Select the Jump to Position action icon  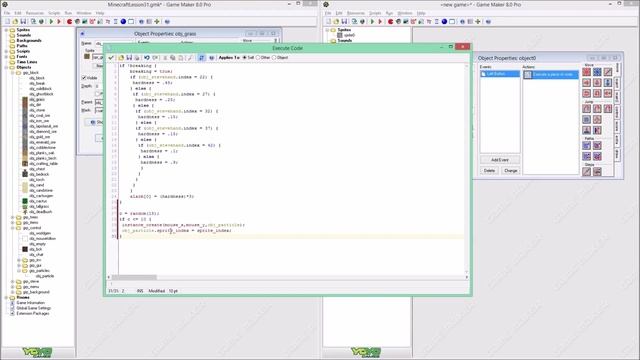point(587,109)
